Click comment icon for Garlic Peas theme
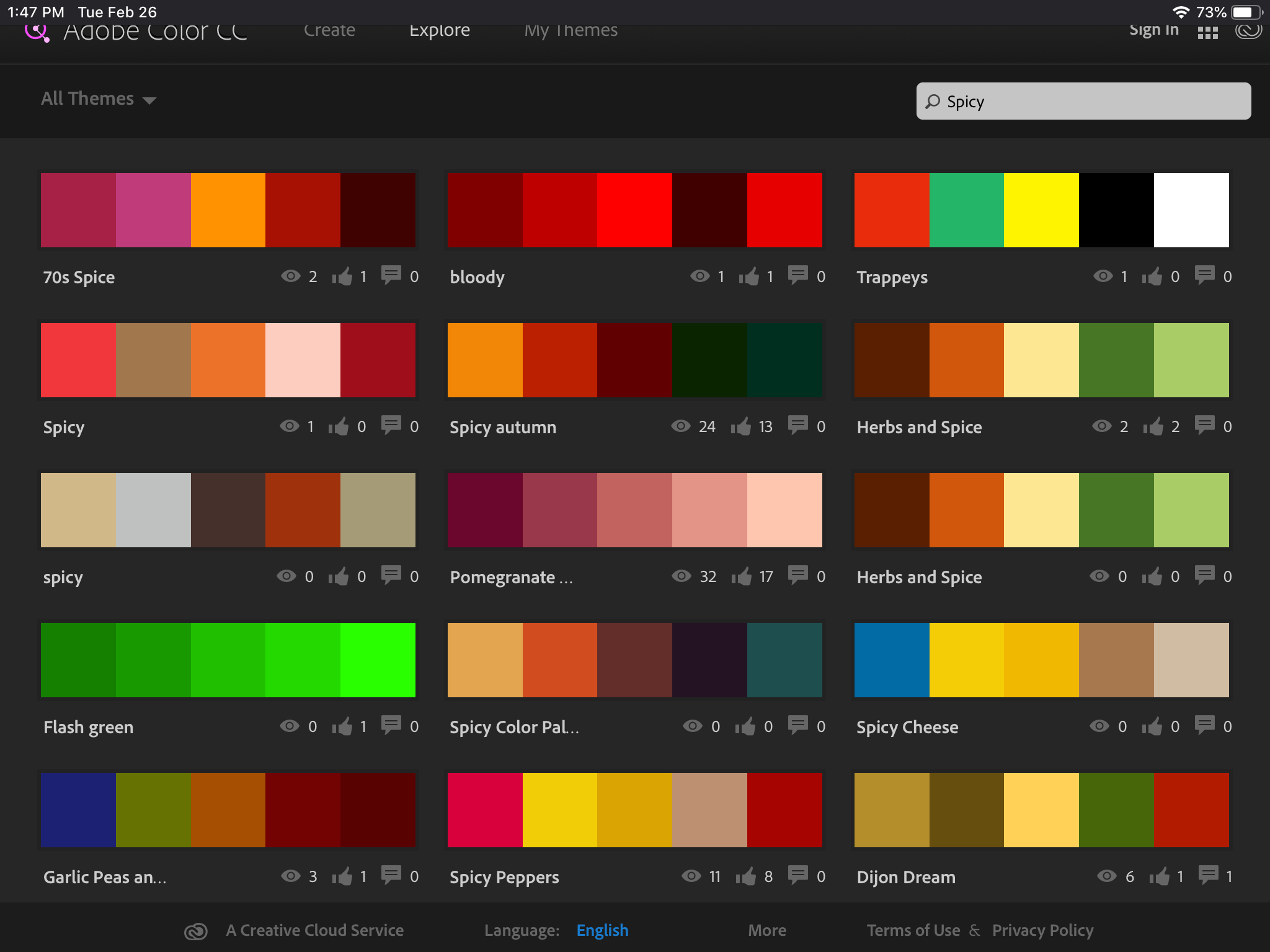 (x=391, y=875)
